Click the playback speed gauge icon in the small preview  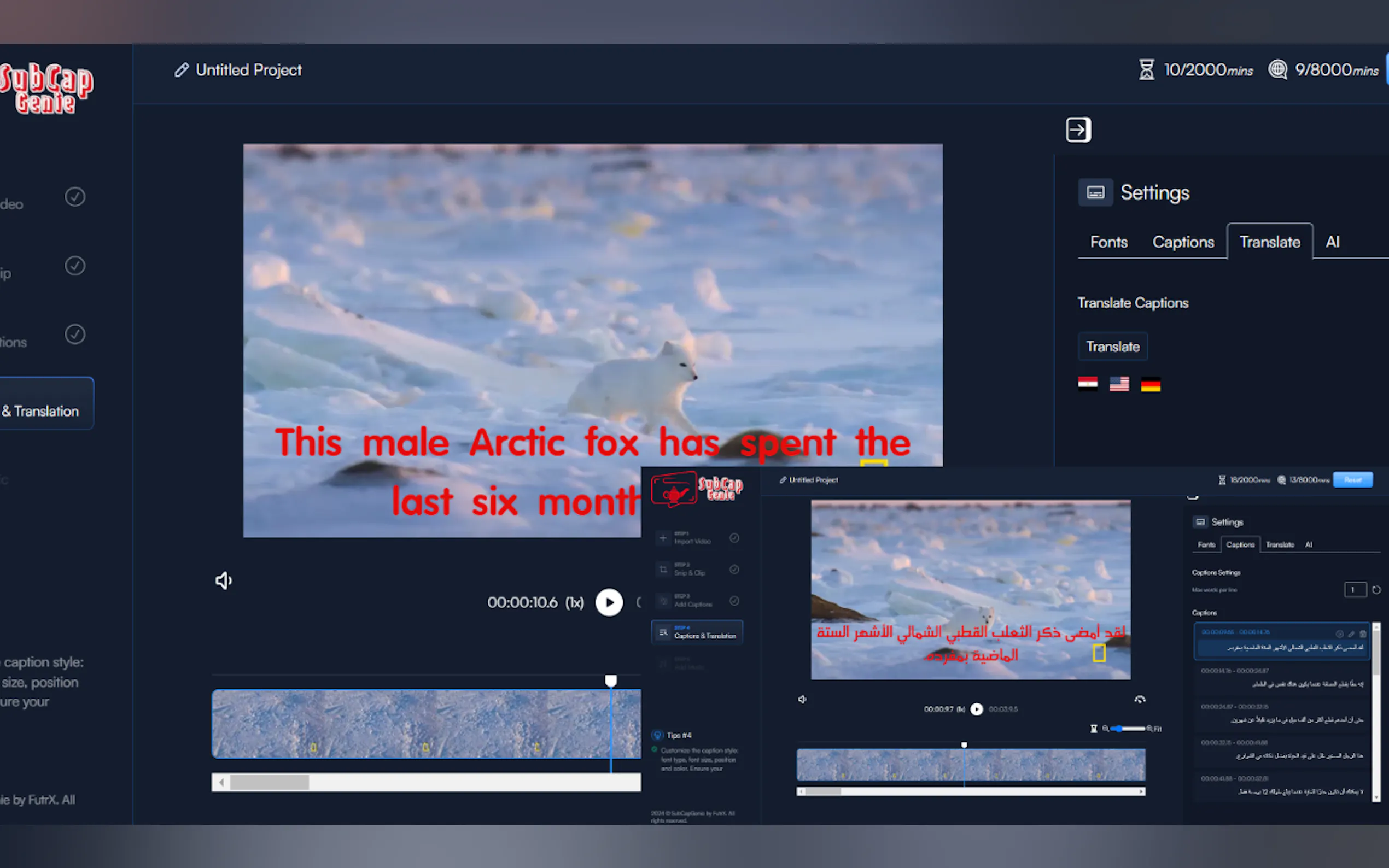point(1140,699)
